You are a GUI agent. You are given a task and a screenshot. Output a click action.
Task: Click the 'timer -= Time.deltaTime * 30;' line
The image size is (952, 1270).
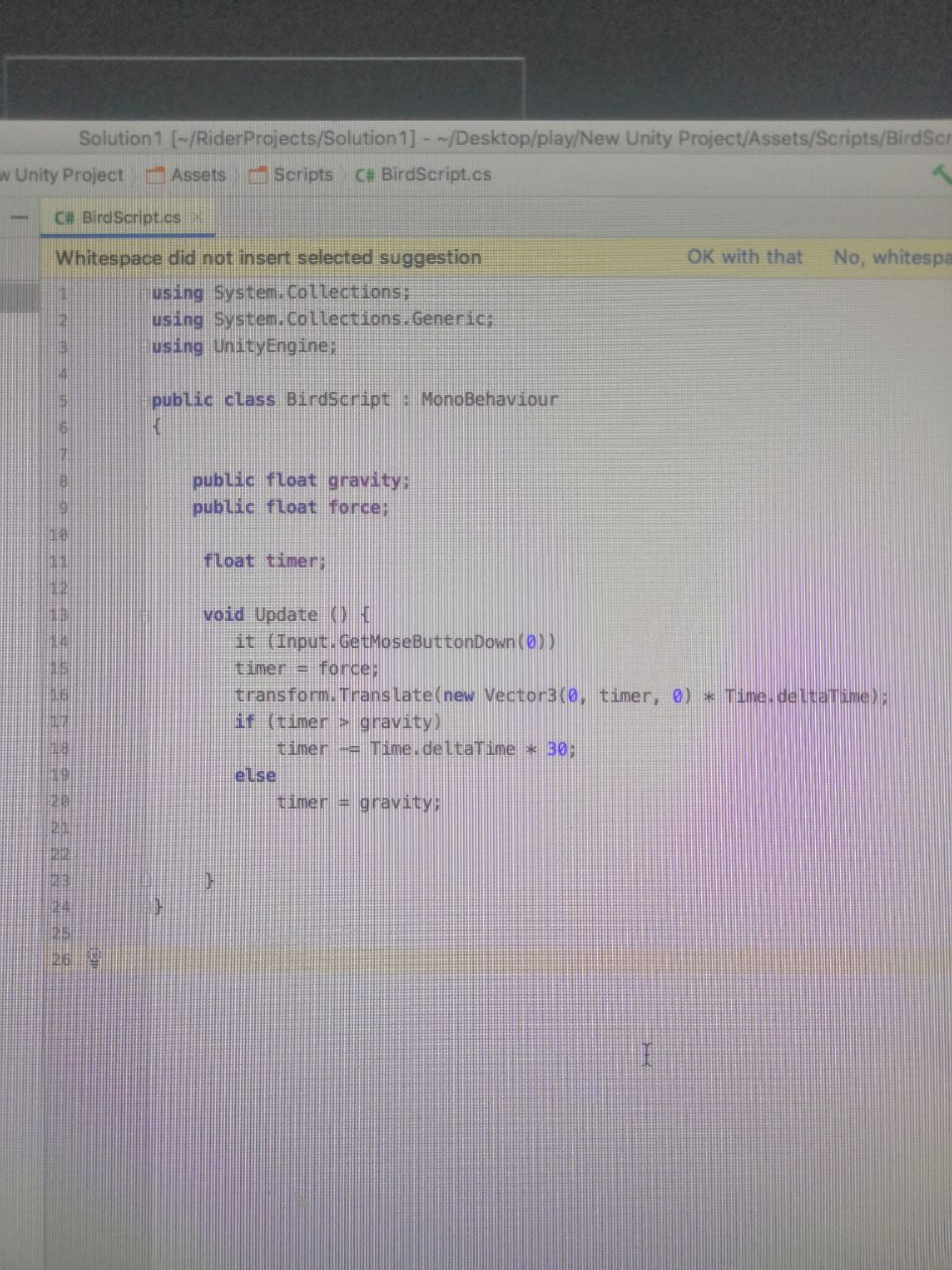426,748
